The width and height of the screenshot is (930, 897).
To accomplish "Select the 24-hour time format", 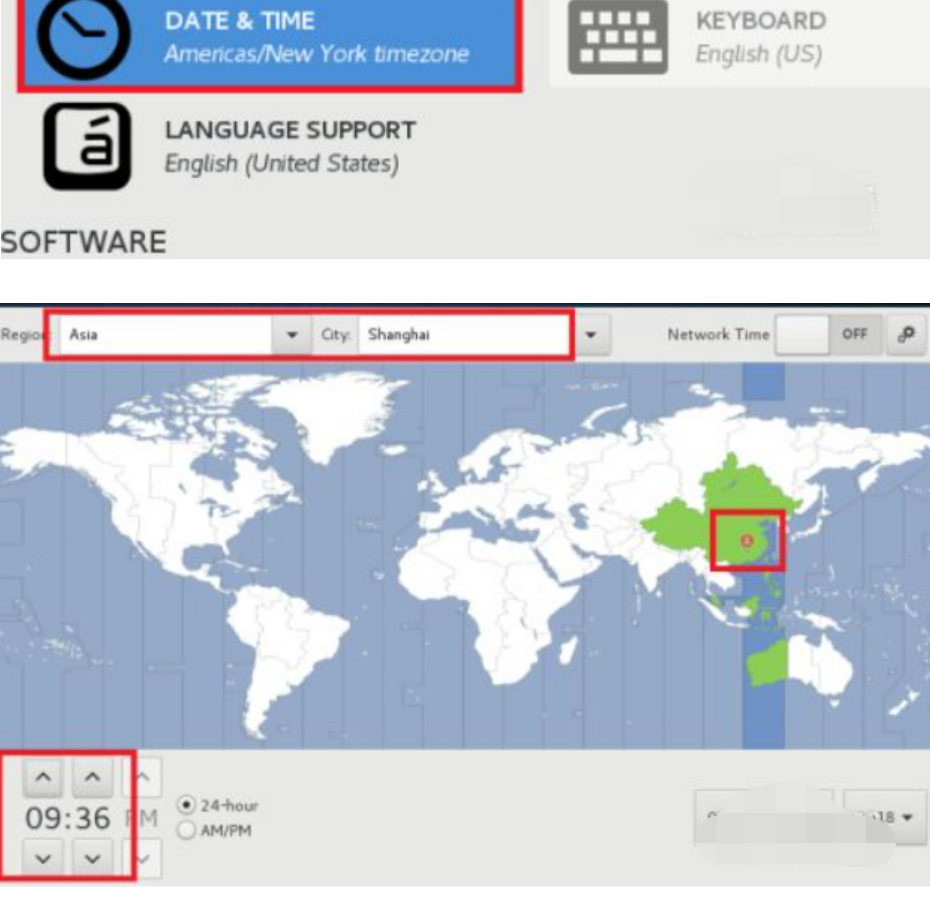I will tap(186, 804).
